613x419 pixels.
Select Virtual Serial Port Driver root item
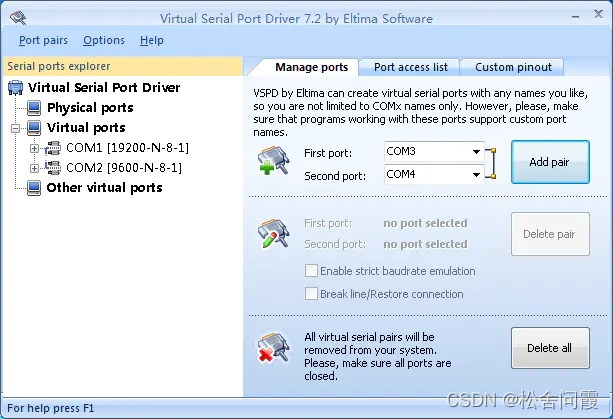point(104,88)
